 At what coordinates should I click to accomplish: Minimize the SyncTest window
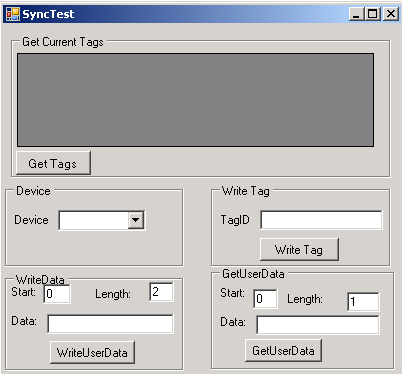click(356, 14)
